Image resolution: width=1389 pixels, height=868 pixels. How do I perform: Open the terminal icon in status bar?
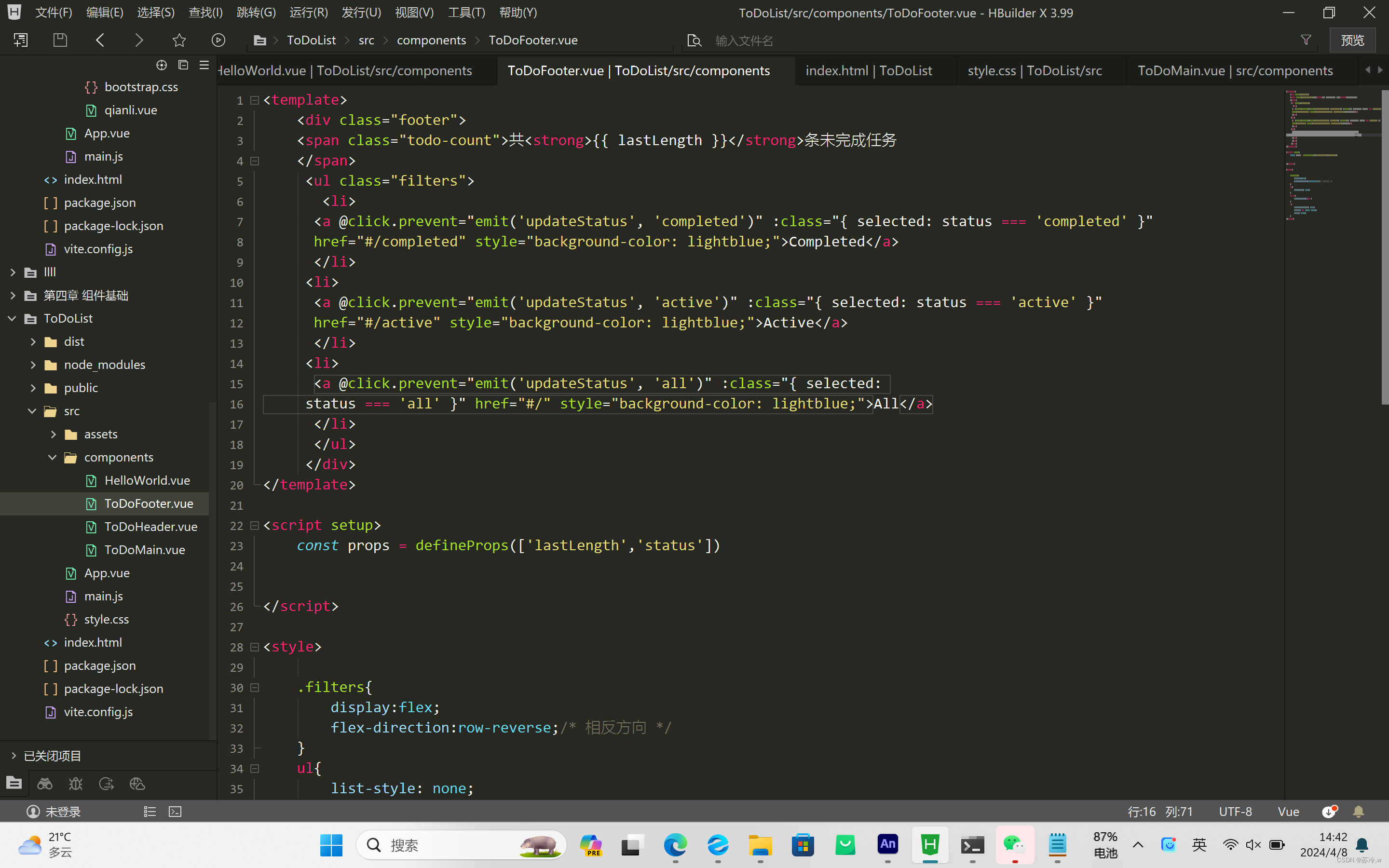(x=175, y=812)
